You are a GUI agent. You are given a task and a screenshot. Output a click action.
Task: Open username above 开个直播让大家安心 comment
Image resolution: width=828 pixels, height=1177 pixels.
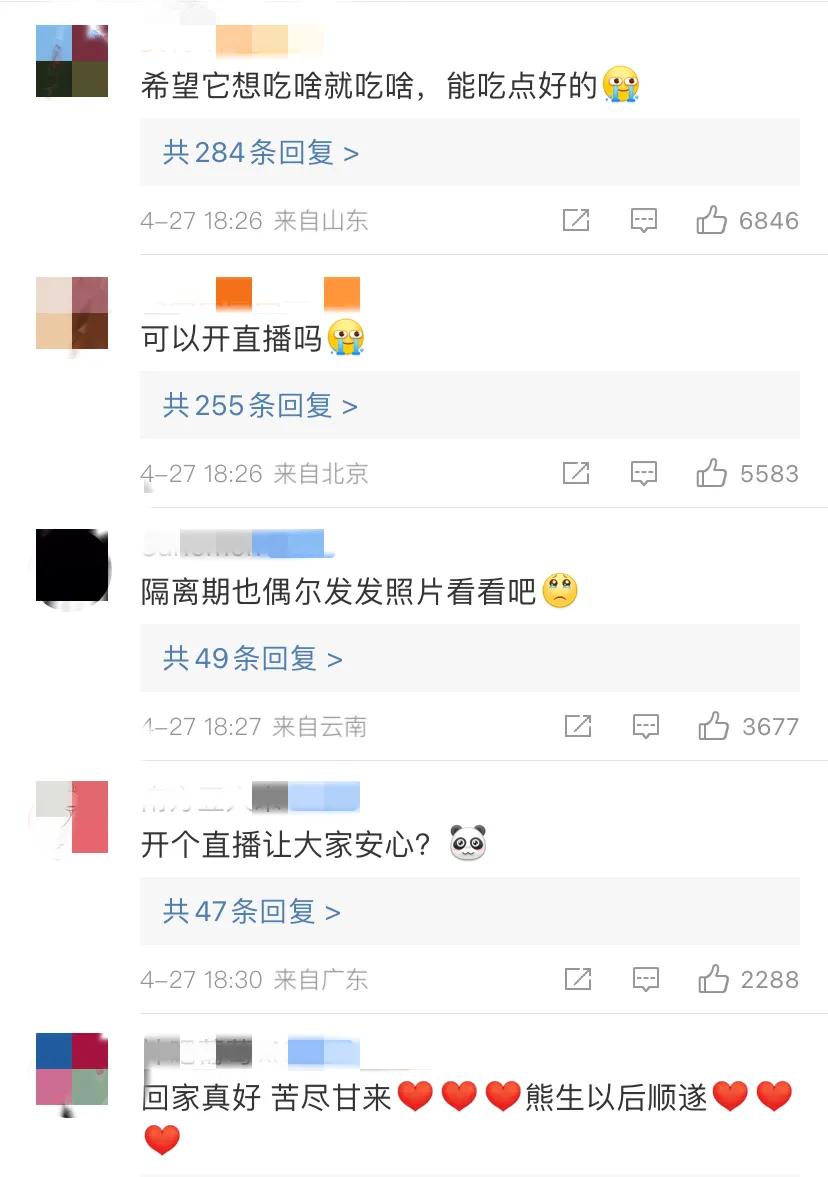[x=250, y=796]
